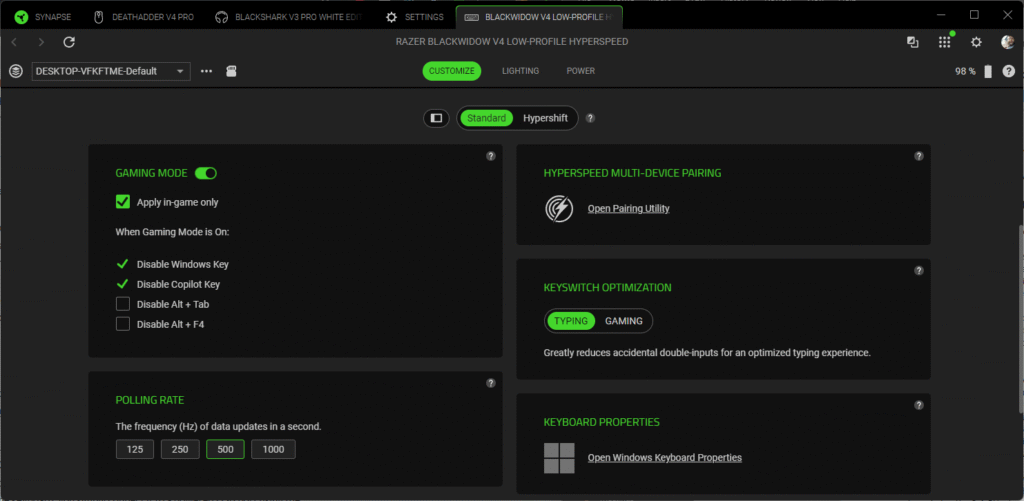Screen dimensions: 1024x501
Task: Switch to the SETTINGS tab
Action: click(x=415, y=17)
